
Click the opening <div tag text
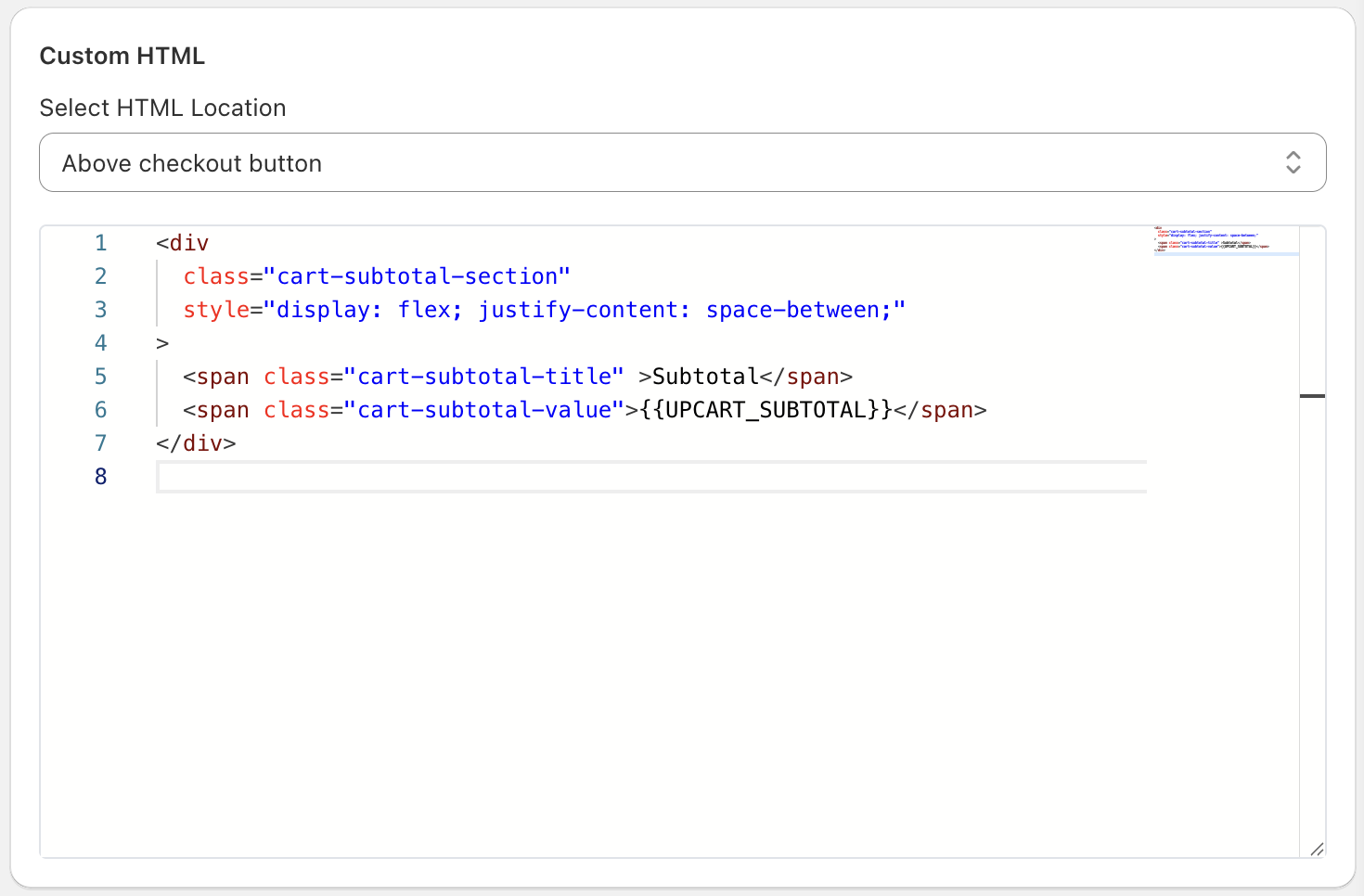[x=183, y=243]
